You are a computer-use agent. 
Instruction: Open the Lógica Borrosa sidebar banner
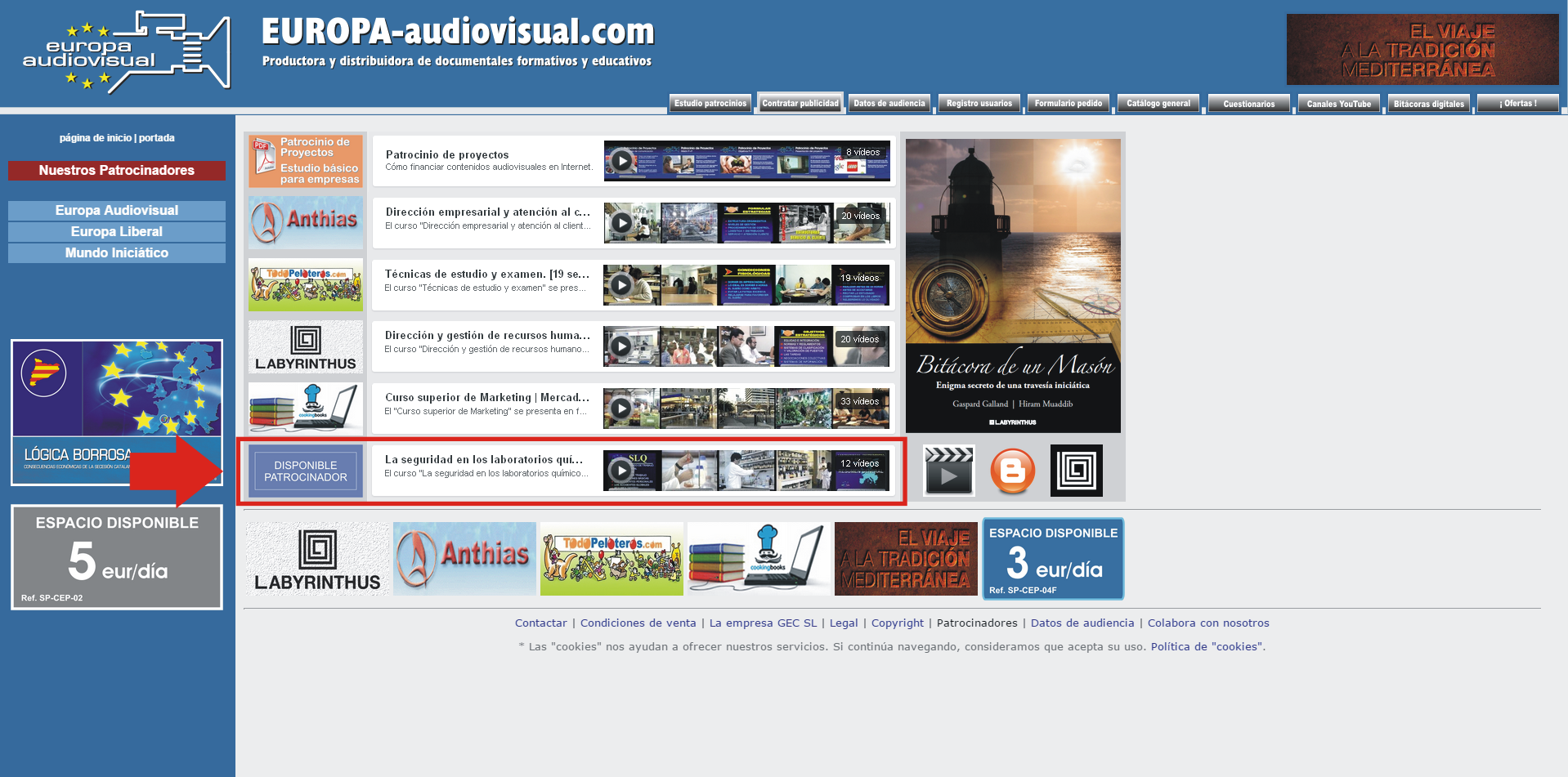pyautogui.click(x=117, y=413)
